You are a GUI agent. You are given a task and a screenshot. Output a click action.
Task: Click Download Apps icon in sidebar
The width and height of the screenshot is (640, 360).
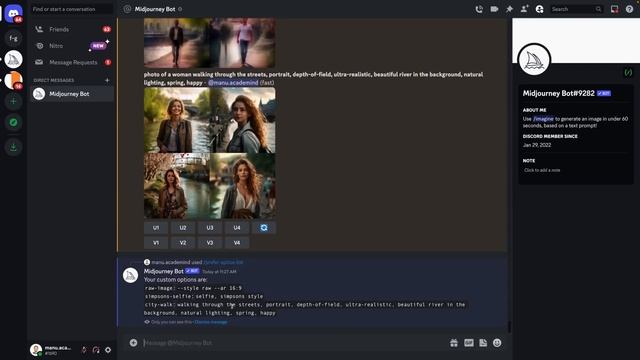click(13, 147)
